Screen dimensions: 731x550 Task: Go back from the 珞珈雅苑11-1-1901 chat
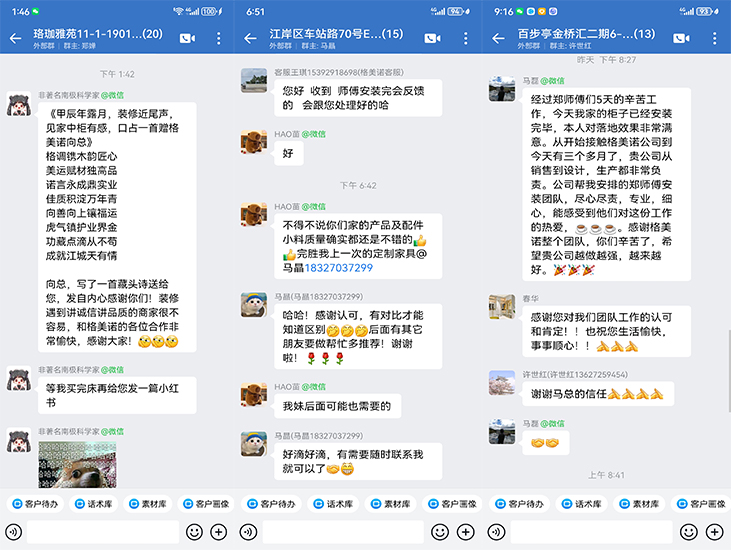[15, 39]
